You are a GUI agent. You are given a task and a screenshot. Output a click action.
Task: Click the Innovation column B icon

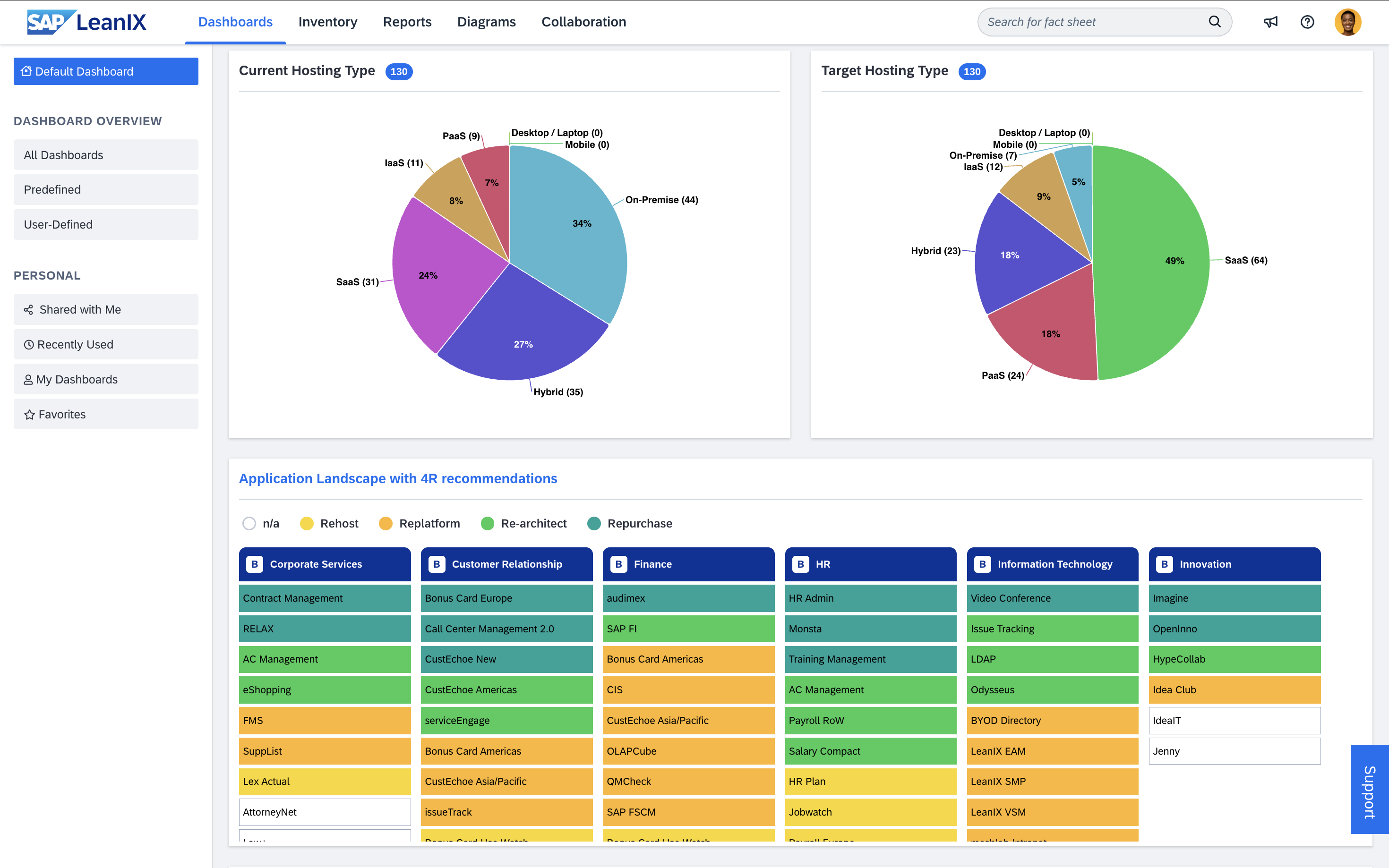click(x=1164, y=564)
